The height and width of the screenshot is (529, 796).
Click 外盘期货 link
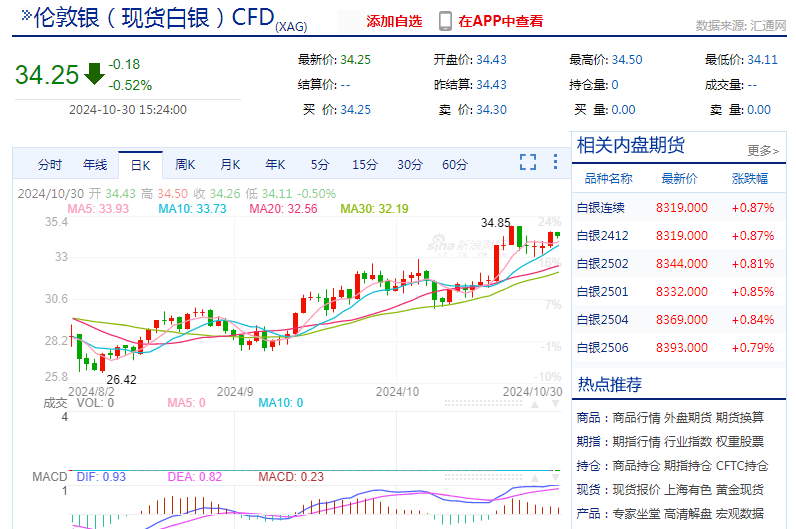(x=688, y=417)
